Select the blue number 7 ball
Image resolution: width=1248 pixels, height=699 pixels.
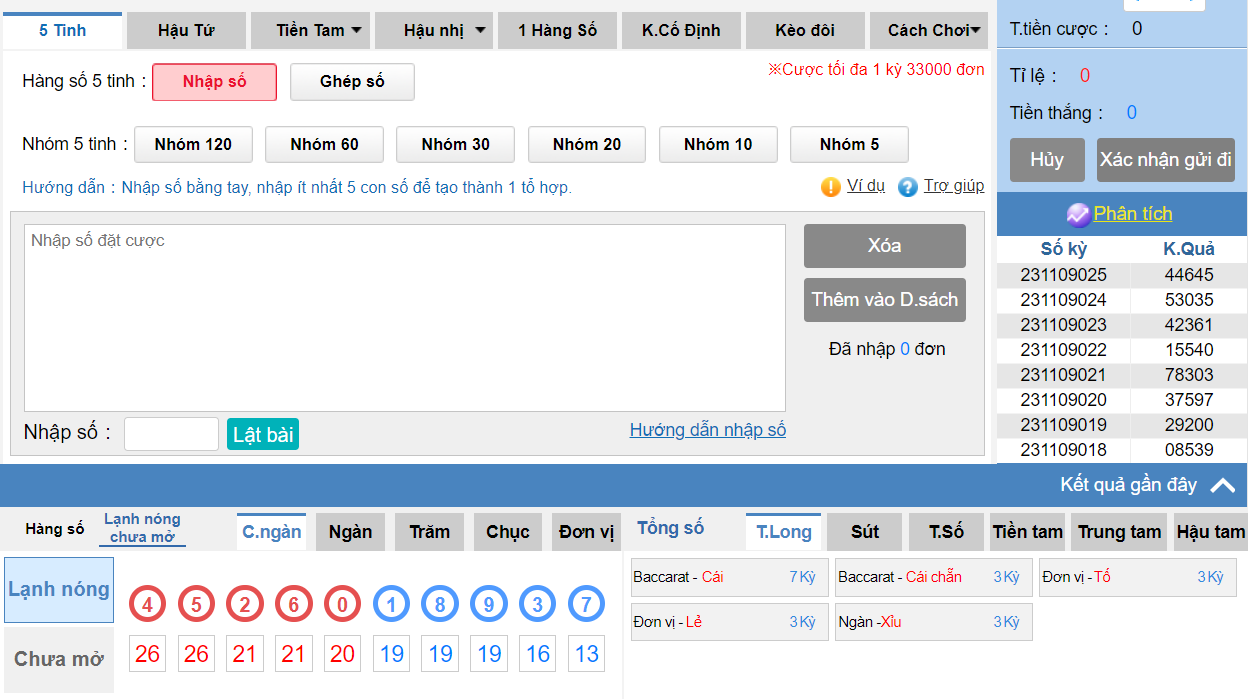(x=586, y=604)
